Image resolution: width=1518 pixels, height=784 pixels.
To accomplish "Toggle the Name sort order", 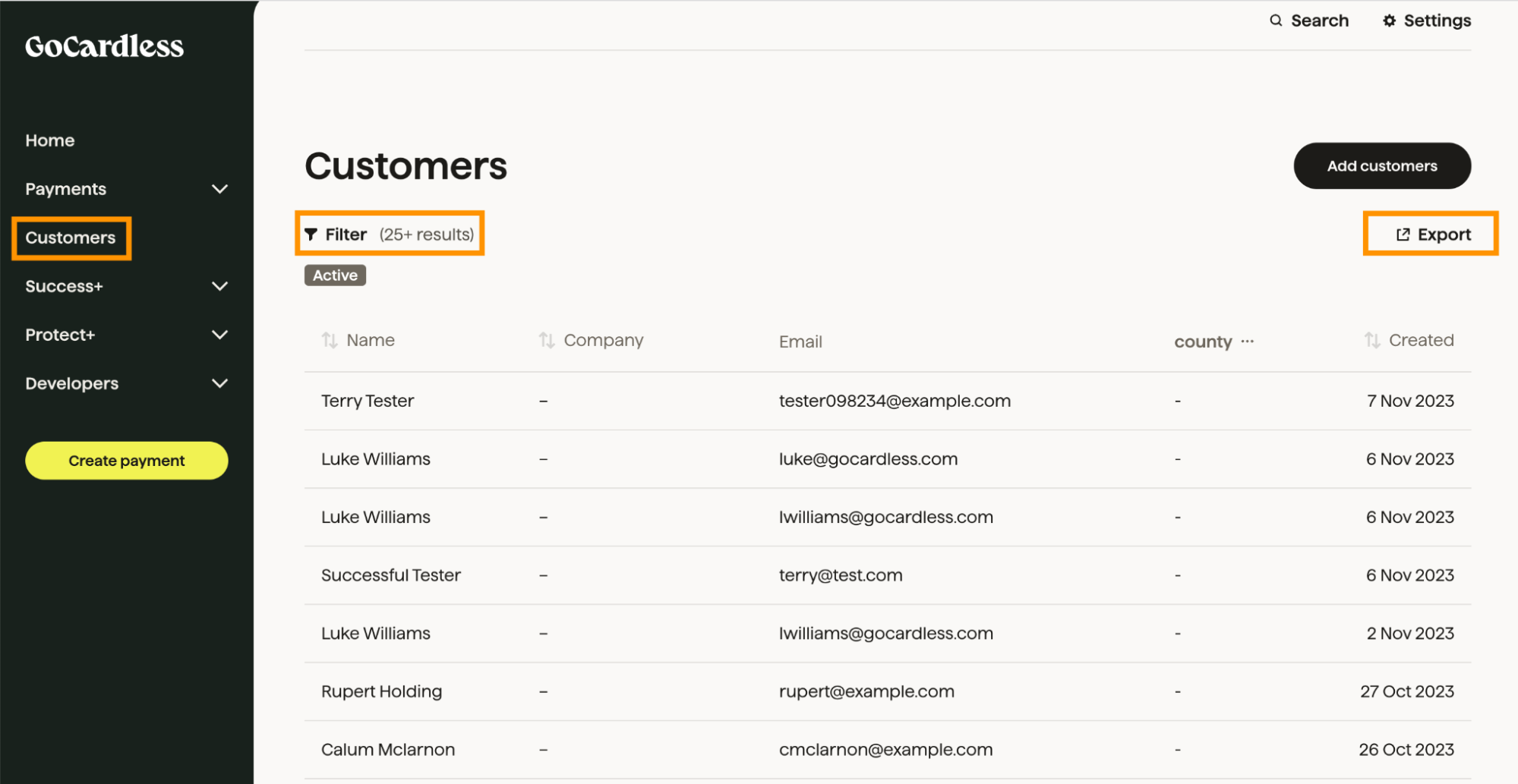I will click(x=329, y=340).
